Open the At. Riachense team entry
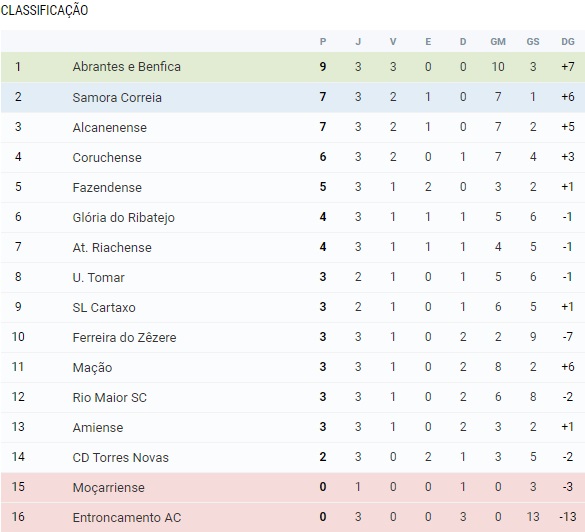 (x=112, y=247)
